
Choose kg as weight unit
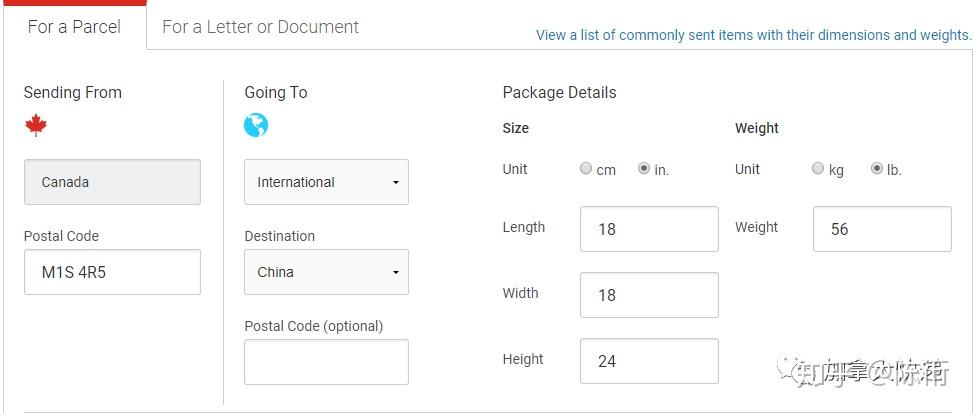(x=818, y=168)
